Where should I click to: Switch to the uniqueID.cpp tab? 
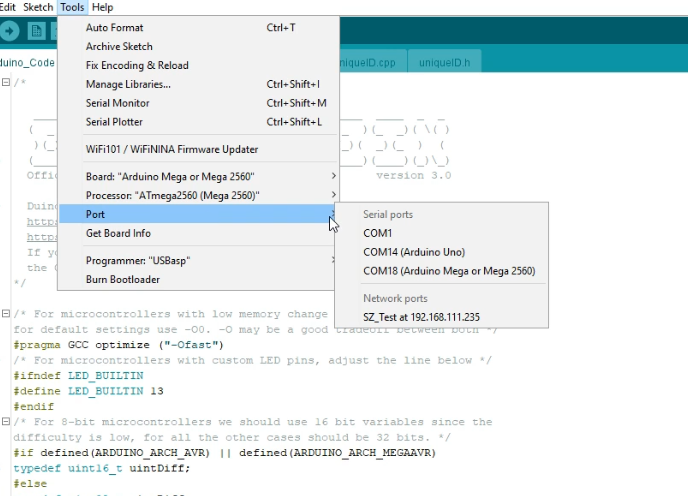(372, 62)
